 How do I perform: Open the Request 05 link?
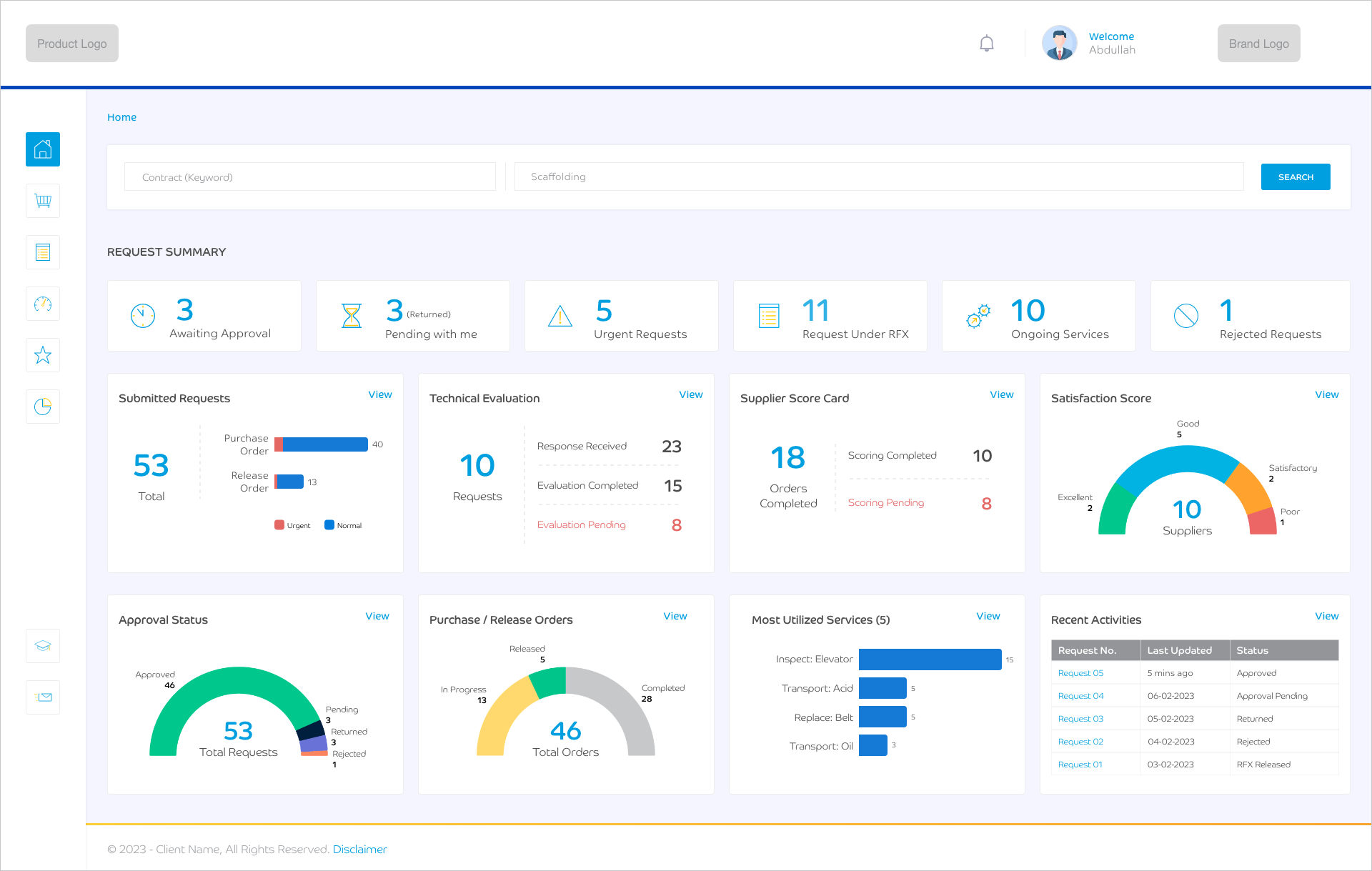tap(1080, 673)
